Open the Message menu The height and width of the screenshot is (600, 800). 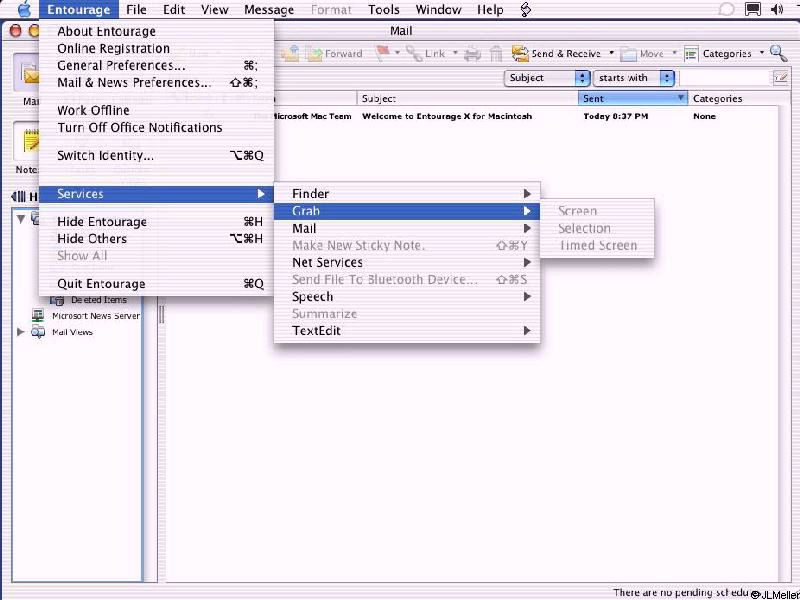coord(269,10)
